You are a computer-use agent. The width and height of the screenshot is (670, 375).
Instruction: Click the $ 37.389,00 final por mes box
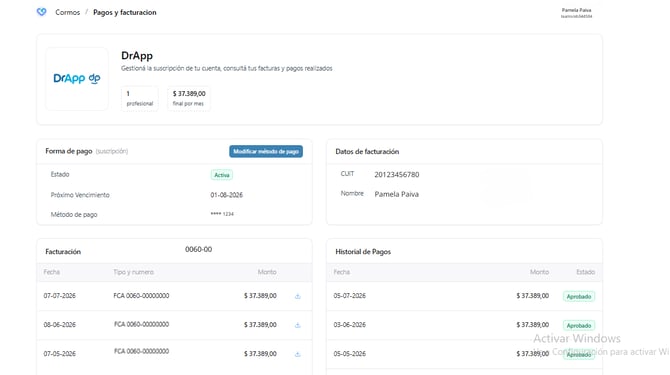[189, 98]
